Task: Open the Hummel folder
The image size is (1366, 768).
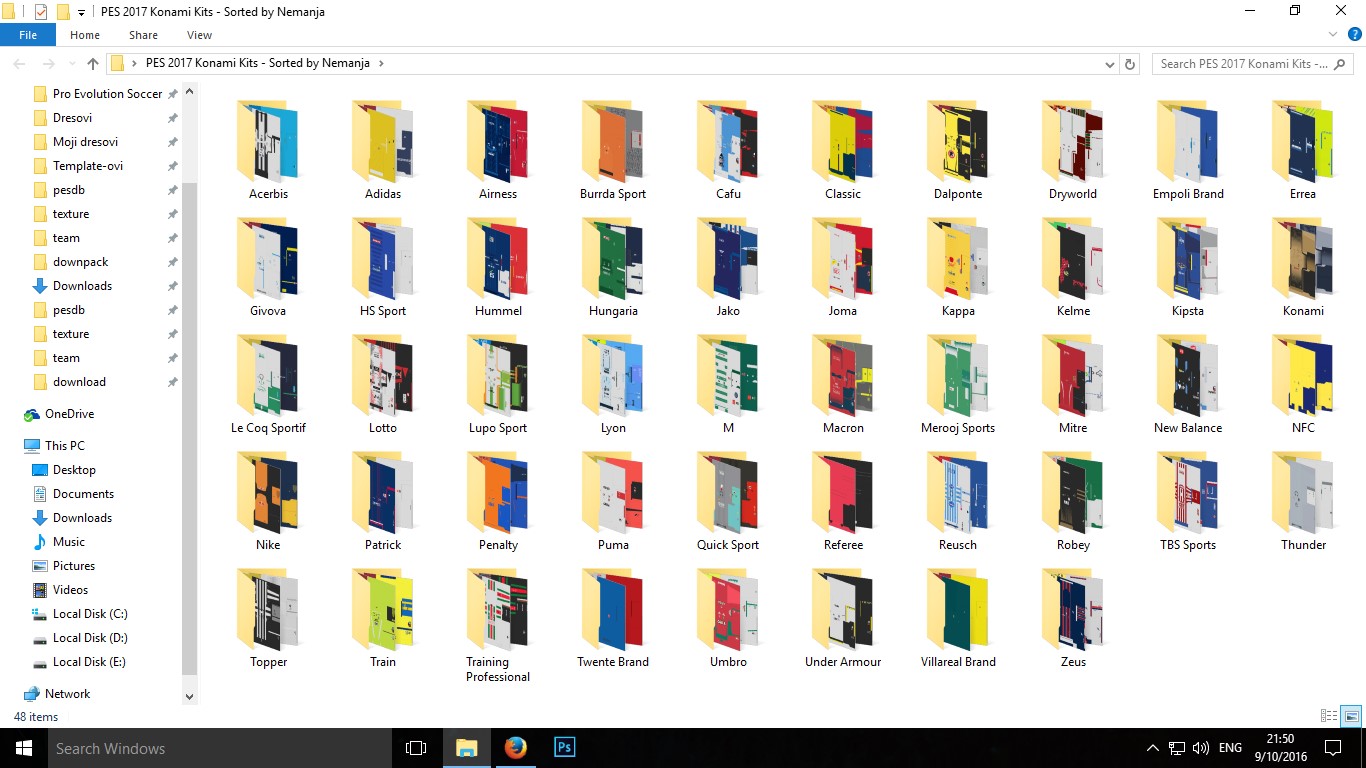Action: pos(498,267)
